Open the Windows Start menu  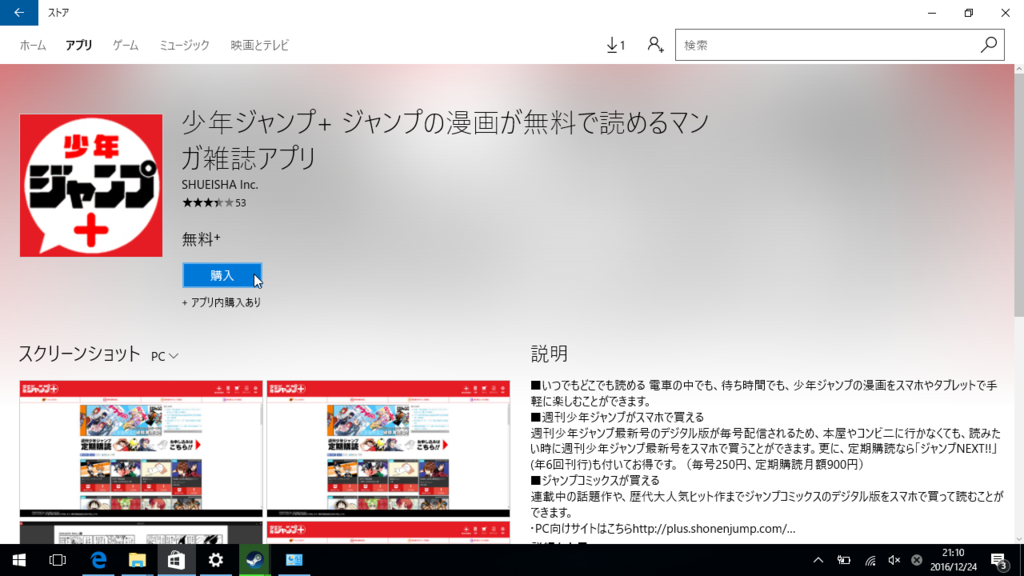pyautogui.click(x=19, y=560)
